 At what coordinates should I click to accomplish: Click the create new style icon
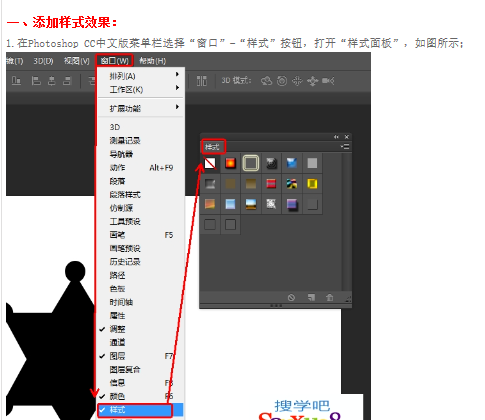tap(311, 297)
